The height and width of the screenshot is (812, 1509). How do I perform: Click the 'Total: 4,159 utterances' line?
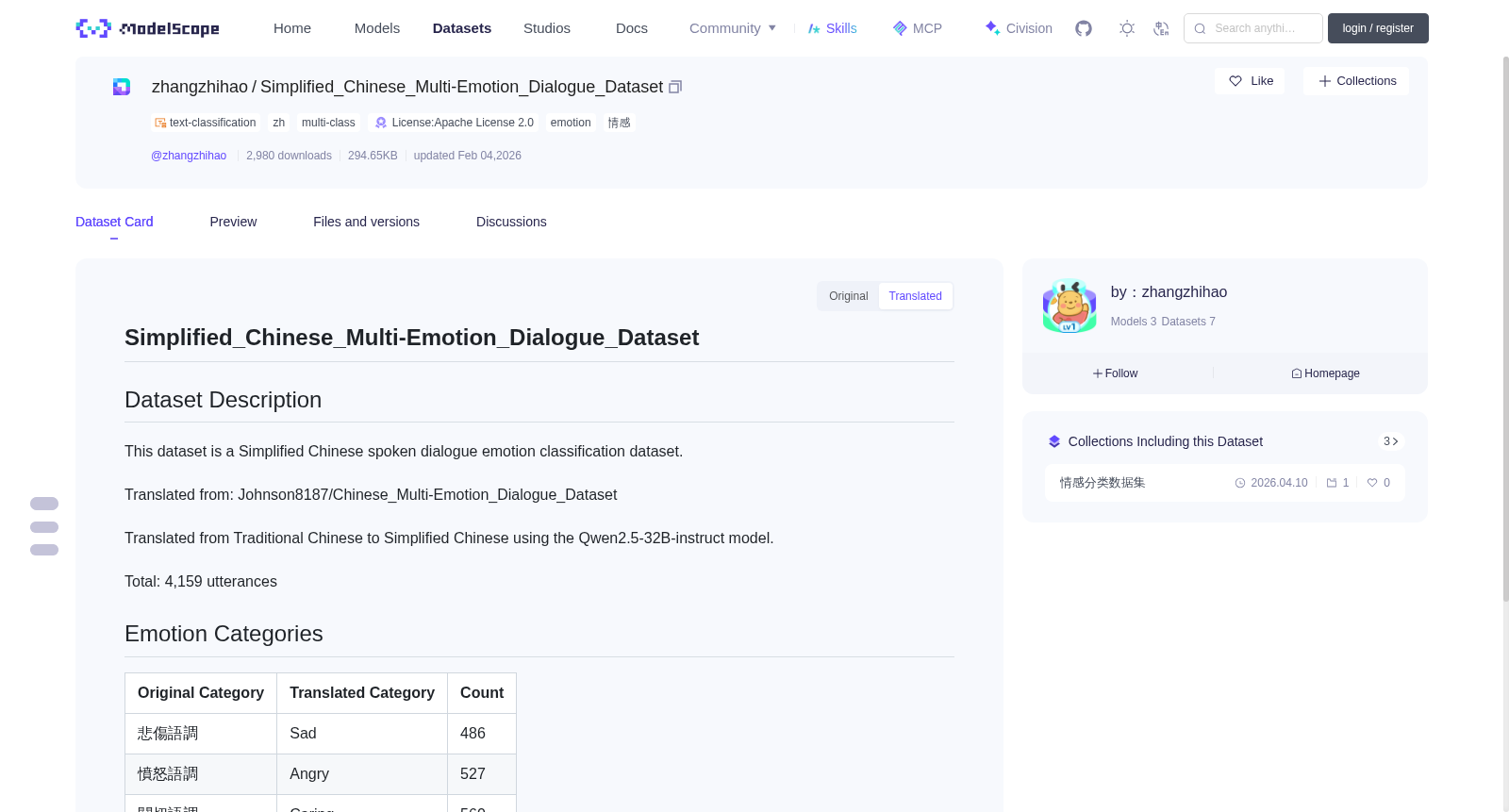click(x=201, y=582)
